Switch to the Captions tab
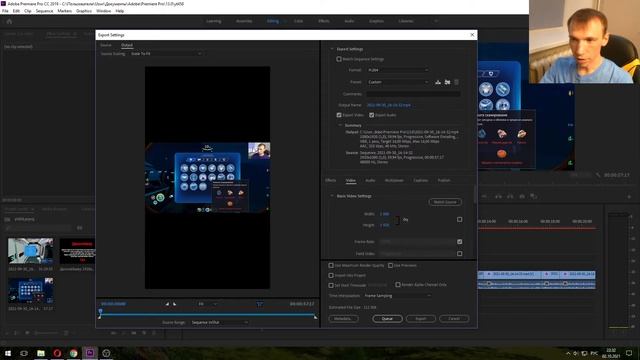 click(x=420, y=180)
